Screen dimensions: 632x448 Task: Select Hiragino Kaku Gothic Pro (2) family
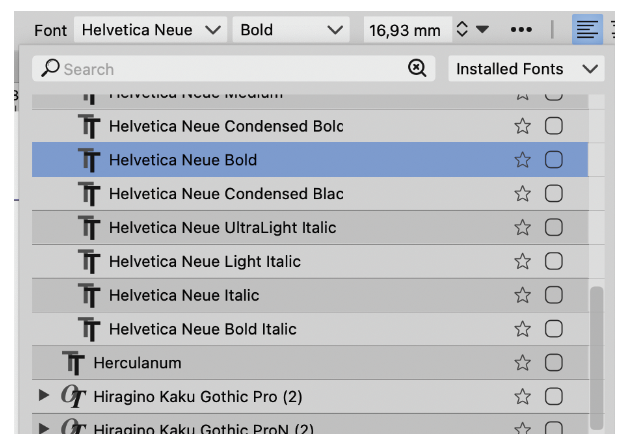(x=310, y=397)
